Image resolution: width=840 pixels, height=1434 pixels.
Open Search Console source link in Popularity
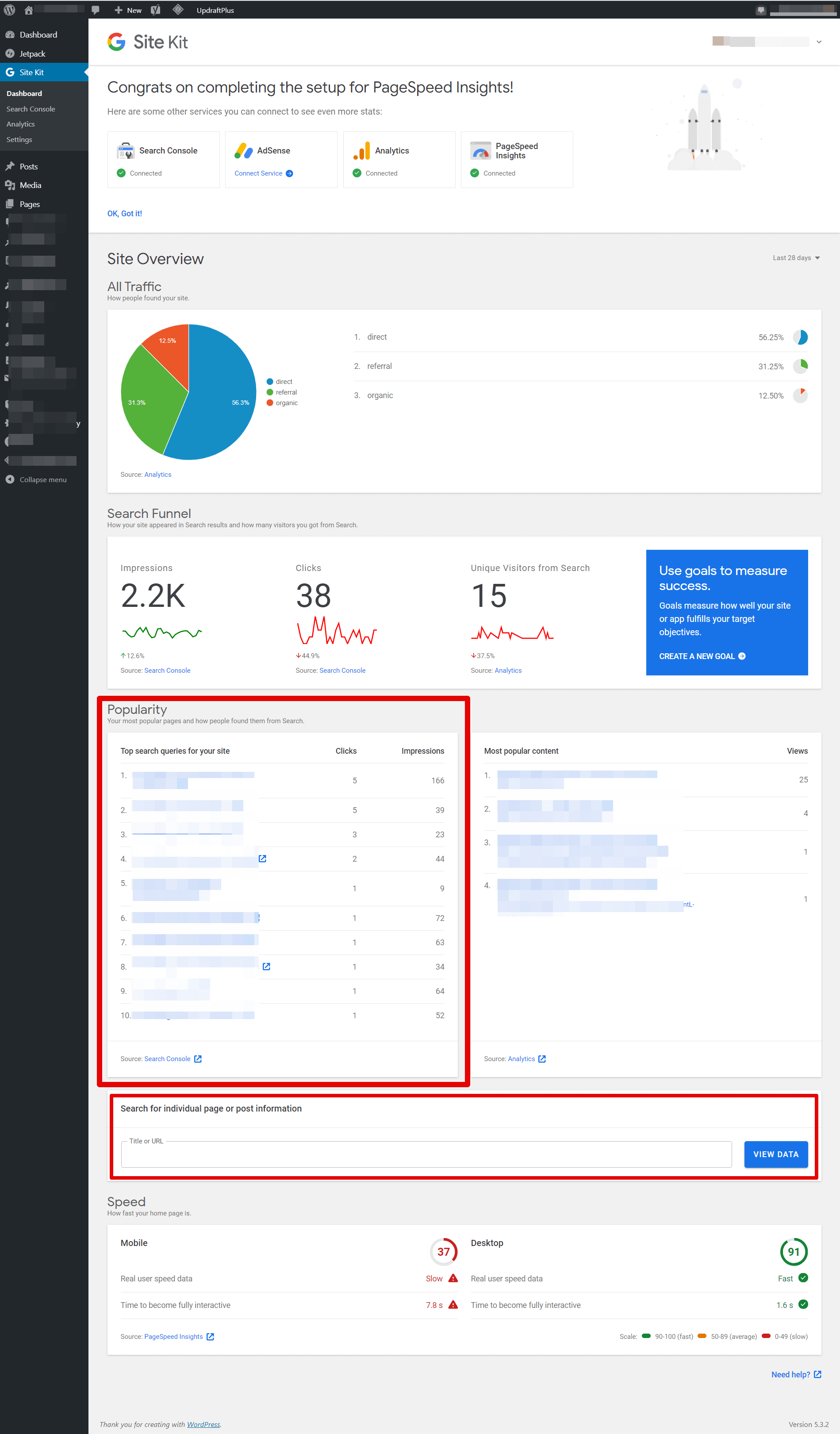point(167,1058)
